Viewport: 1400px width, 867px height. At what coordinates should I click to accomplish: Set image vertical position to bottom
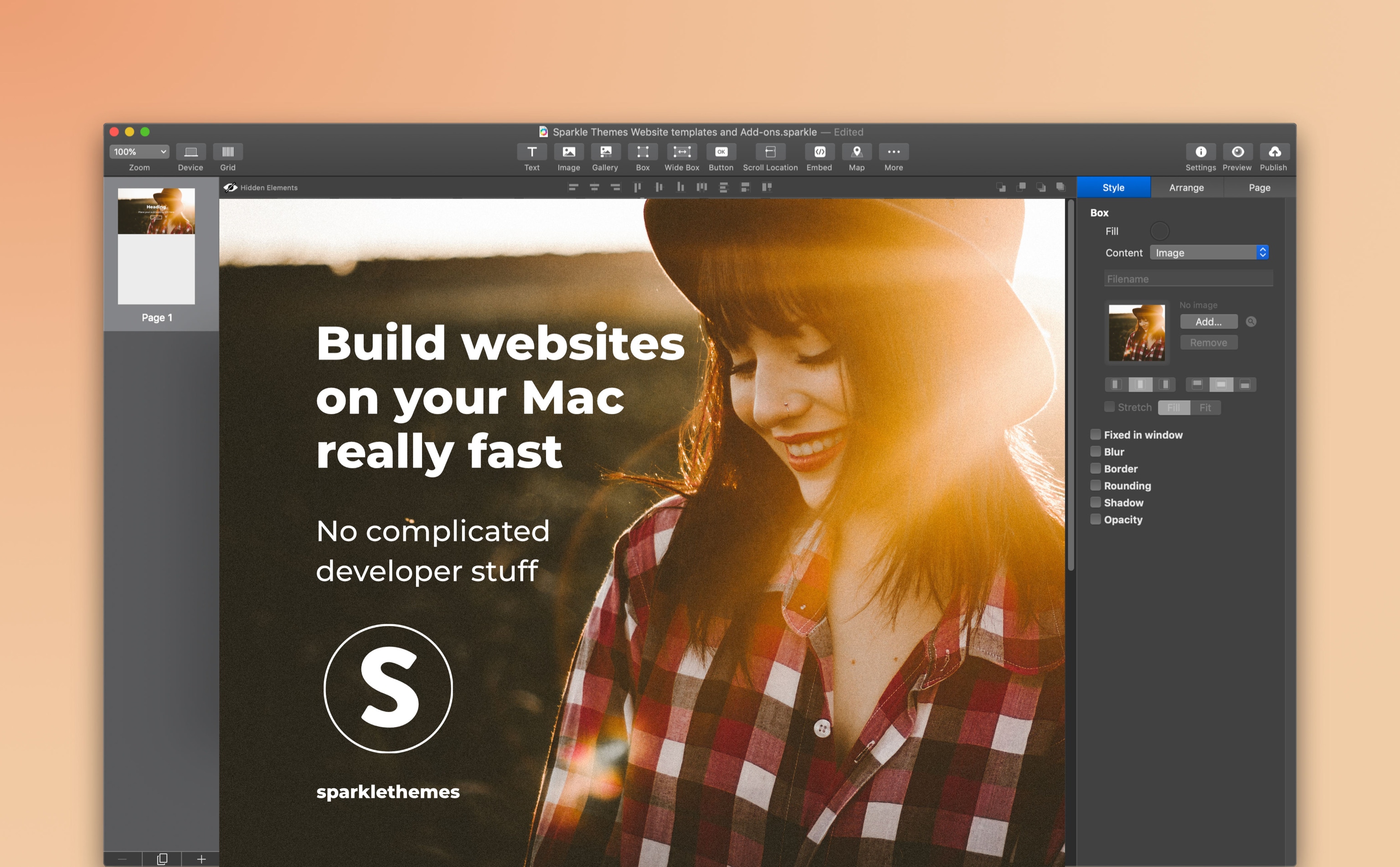(x=1245, y=384)
